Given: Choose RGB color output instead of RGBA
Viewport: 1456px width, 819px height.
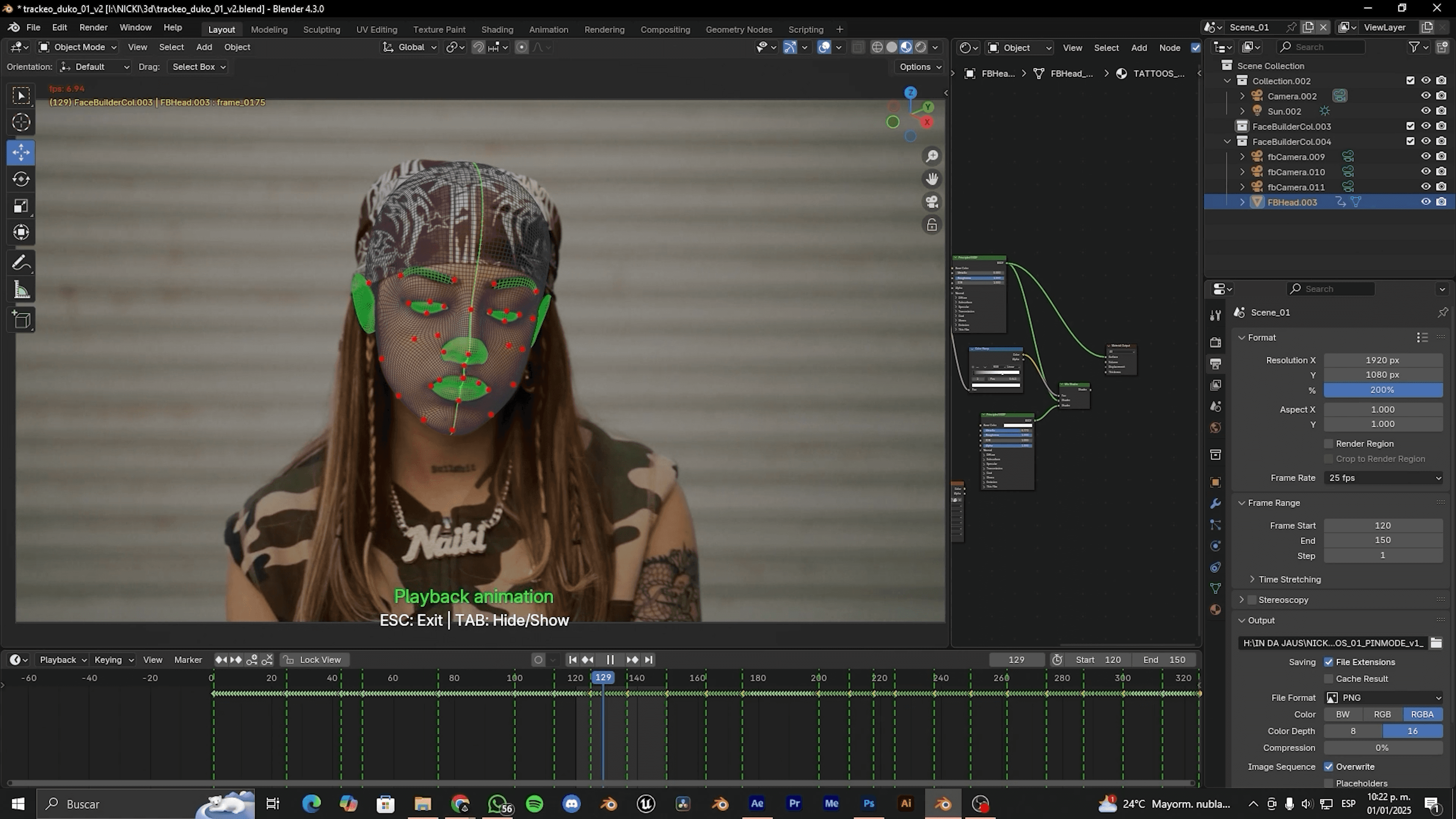Looking at the screenshot, I should pyautogui.click(x=1382, y=714).
